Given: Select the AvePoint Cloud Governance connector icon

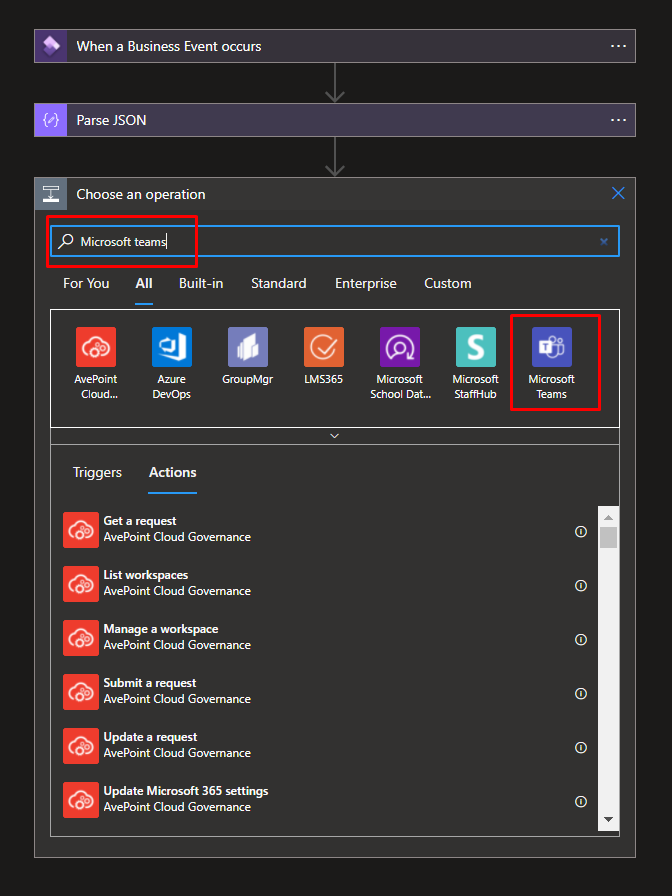Looking at the screenshot, I should [95, 347].
